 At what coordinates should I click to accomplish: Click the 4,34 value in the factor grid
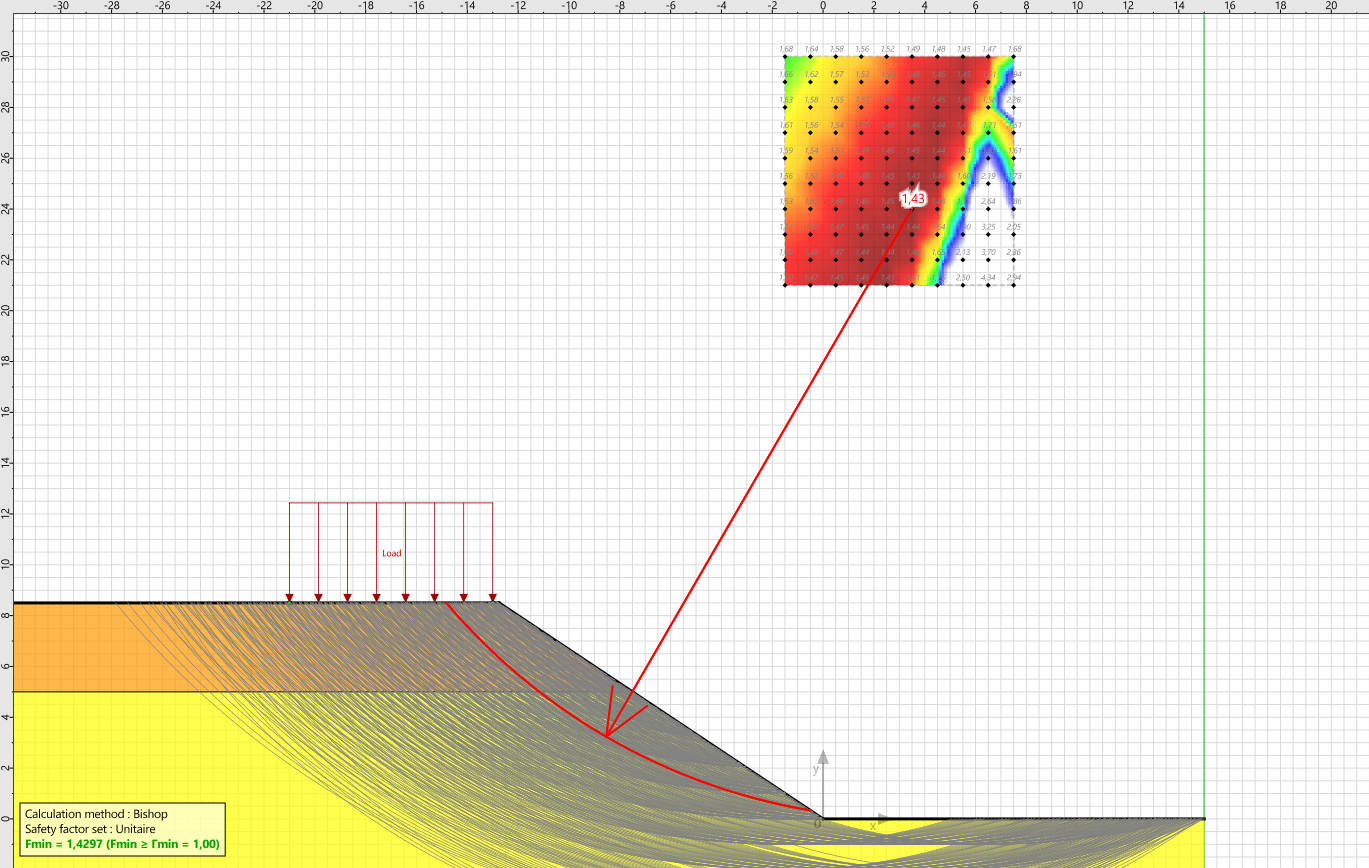[988, 277]
